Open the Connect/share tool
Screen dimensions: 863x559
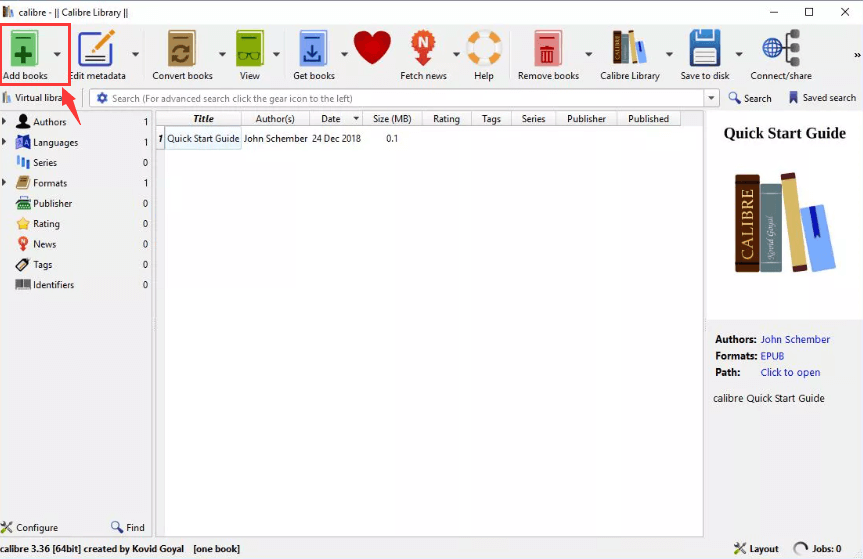[780, 50]
